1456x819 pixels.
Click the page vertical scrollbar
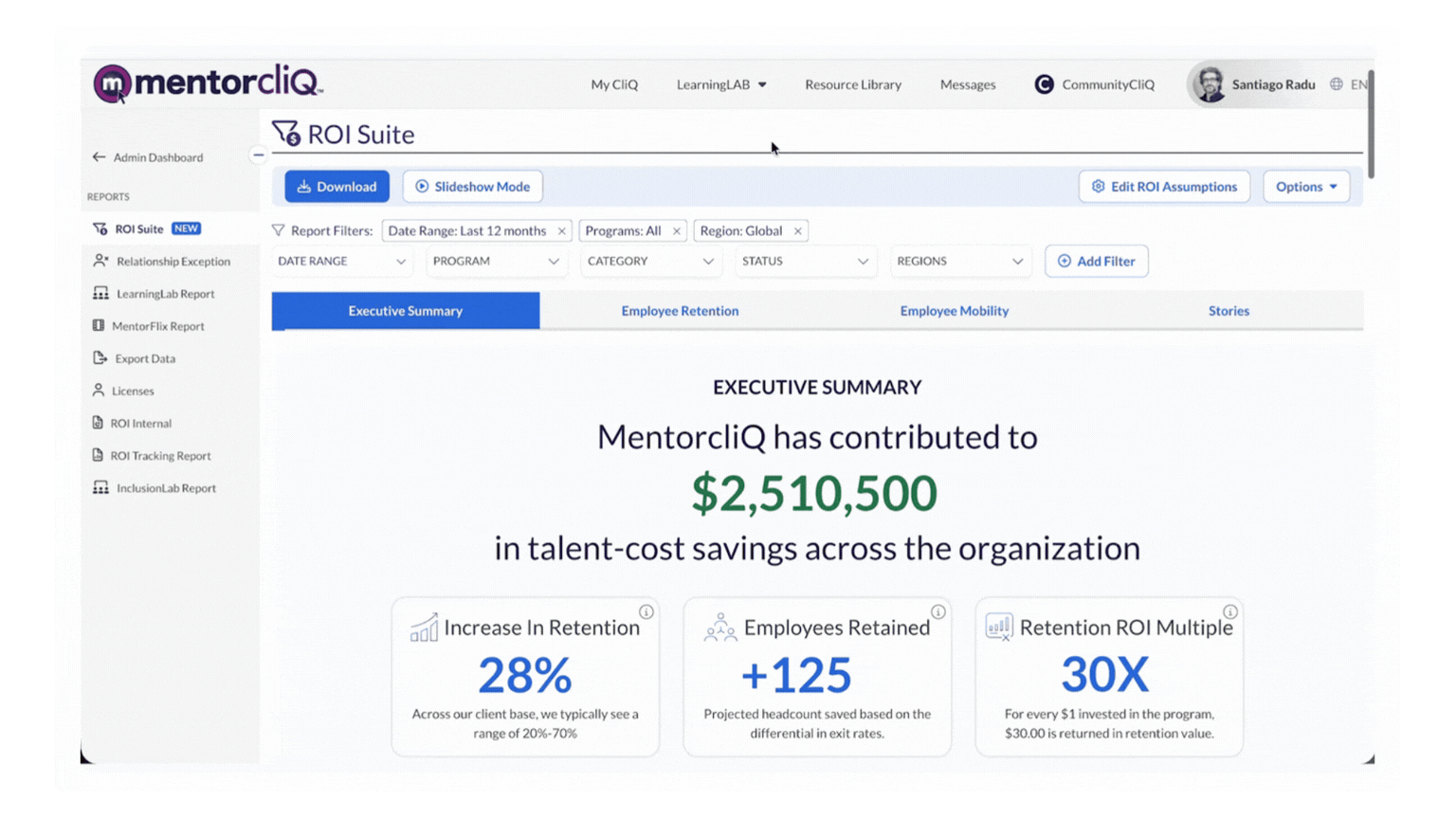coord(1371,123)
